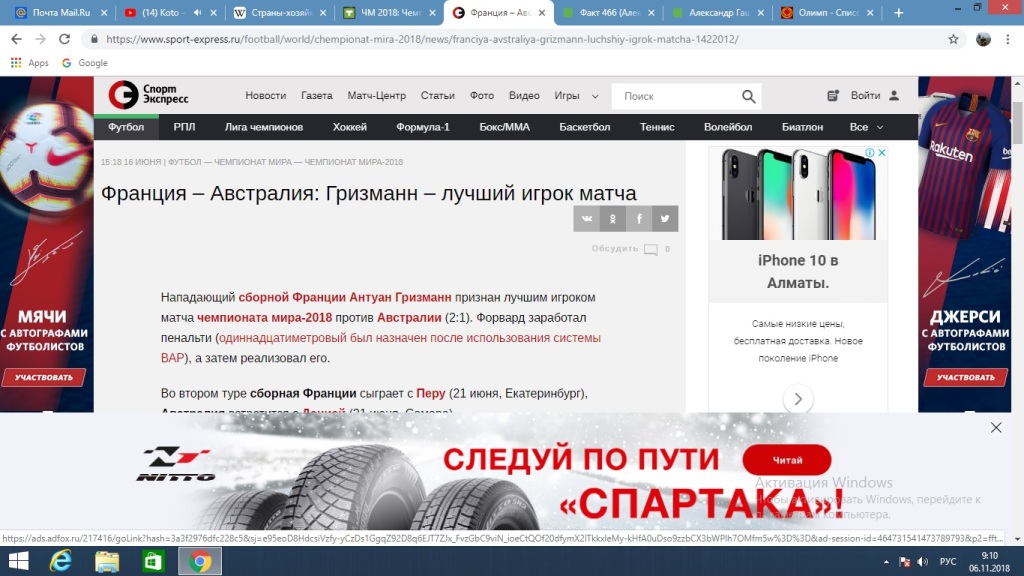Select the РПЛ category
Image resolution: width=1024 pixels, height=576 pixels.
(x=184, y=127)
